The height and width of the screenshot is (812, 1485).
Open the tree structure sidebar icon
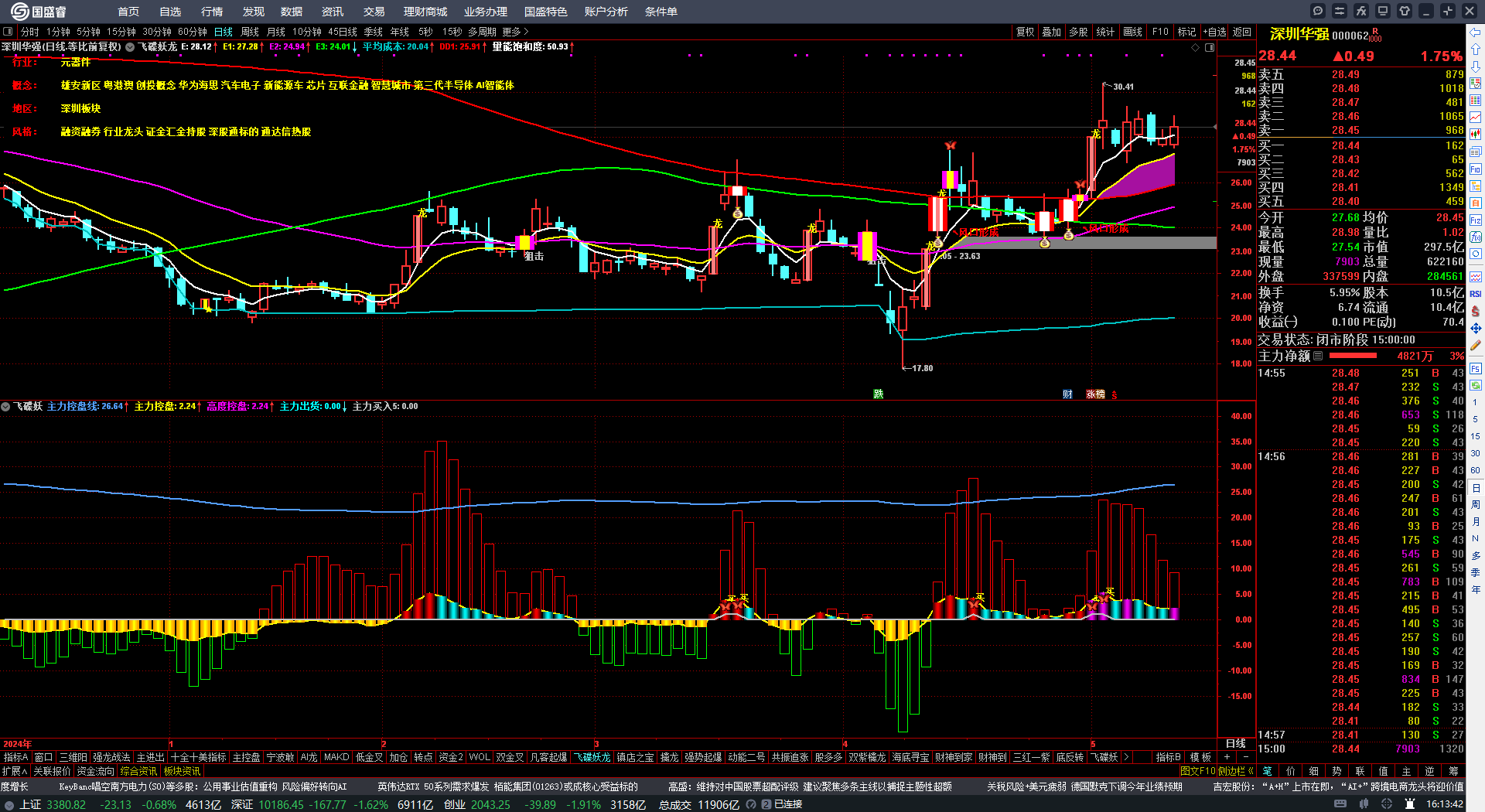click(x=1476, y=186)
